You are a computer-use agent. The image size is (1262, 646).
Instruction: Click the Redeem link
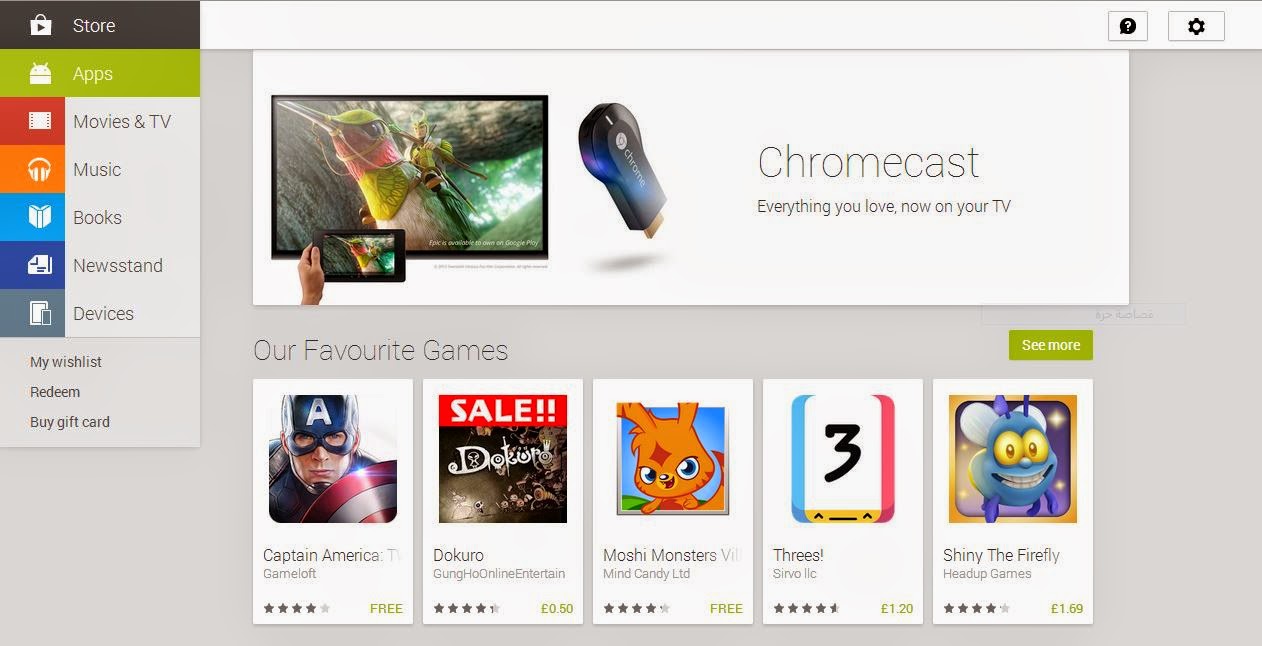[x=55, y=392]
